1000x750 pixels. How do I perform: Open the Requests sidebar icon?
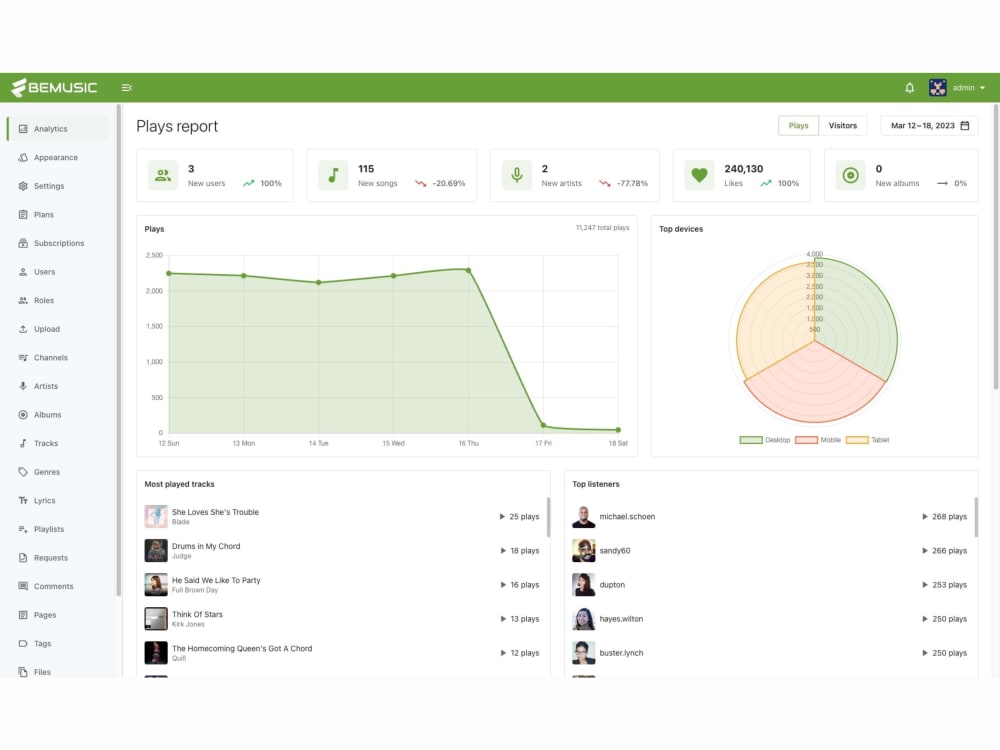click(23, 558)
